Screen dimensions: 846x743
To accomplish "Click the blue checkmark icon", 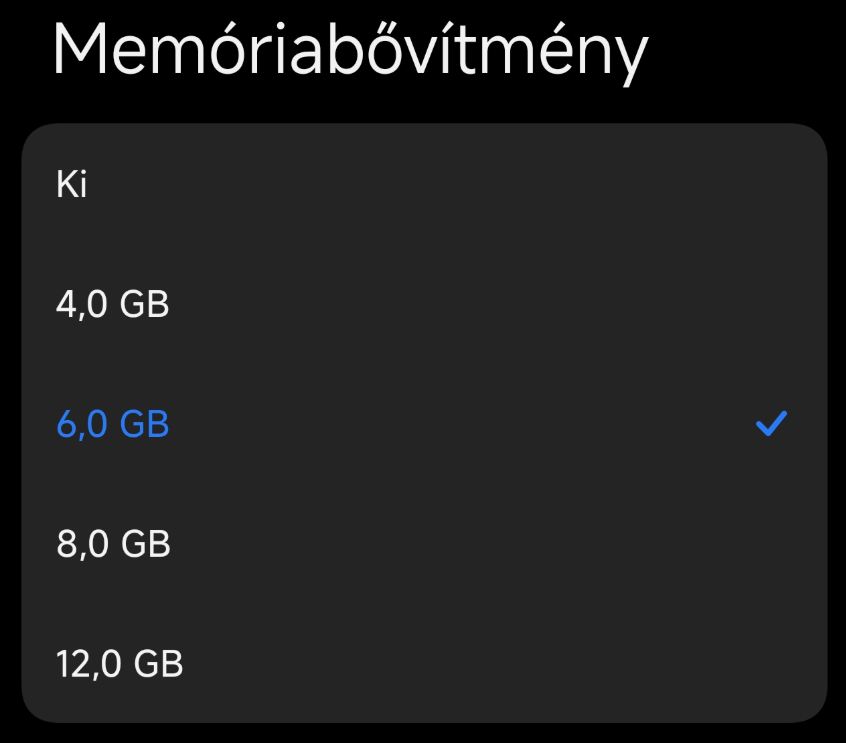I will coord(771,424).
